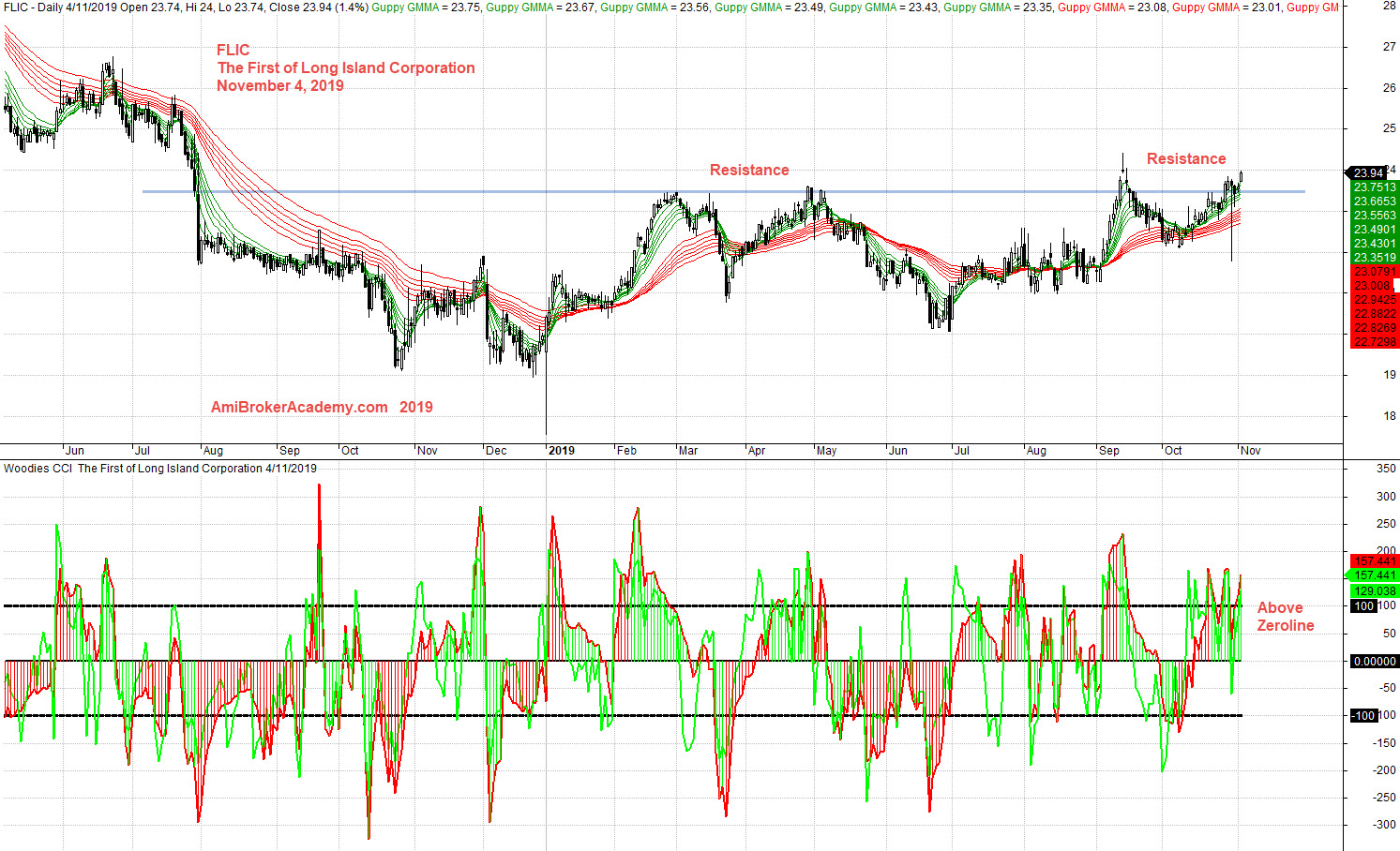Viewport: 1400px width, 851px height.
Task: Click the red 22.9425 price tag
Action: click(1375, 300)
